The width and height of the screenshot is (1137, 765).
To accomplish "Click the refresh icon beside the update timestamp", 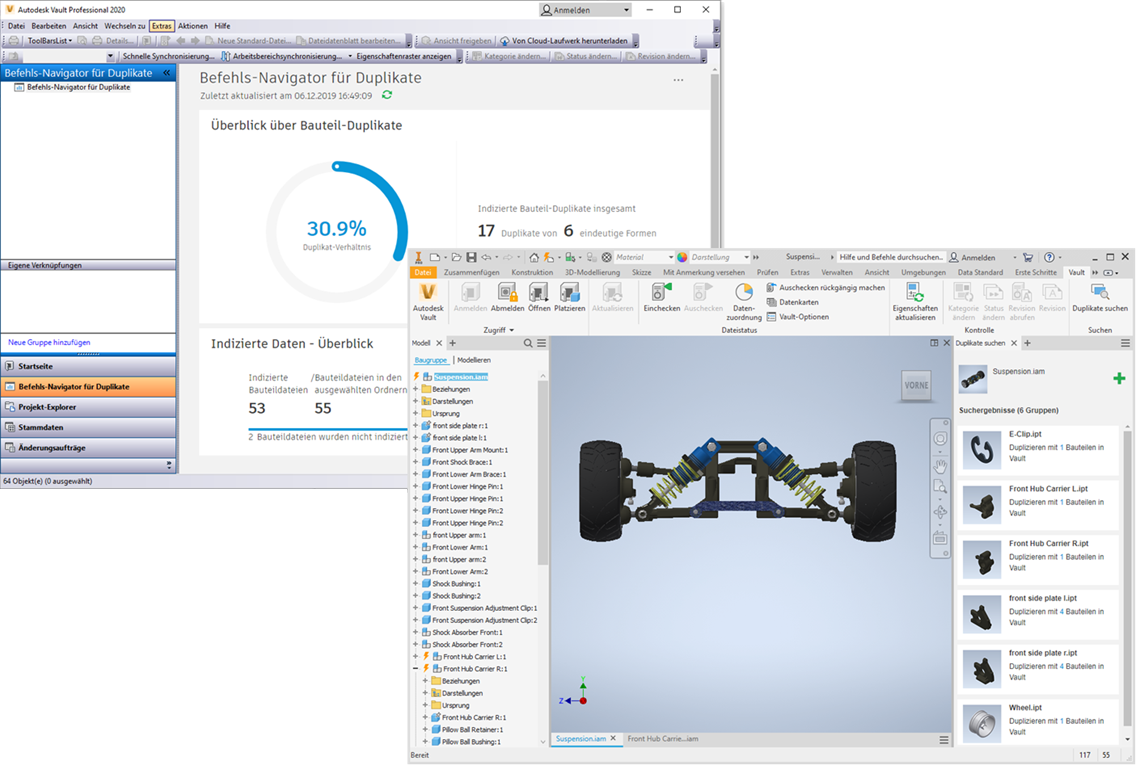I will 387,95.
